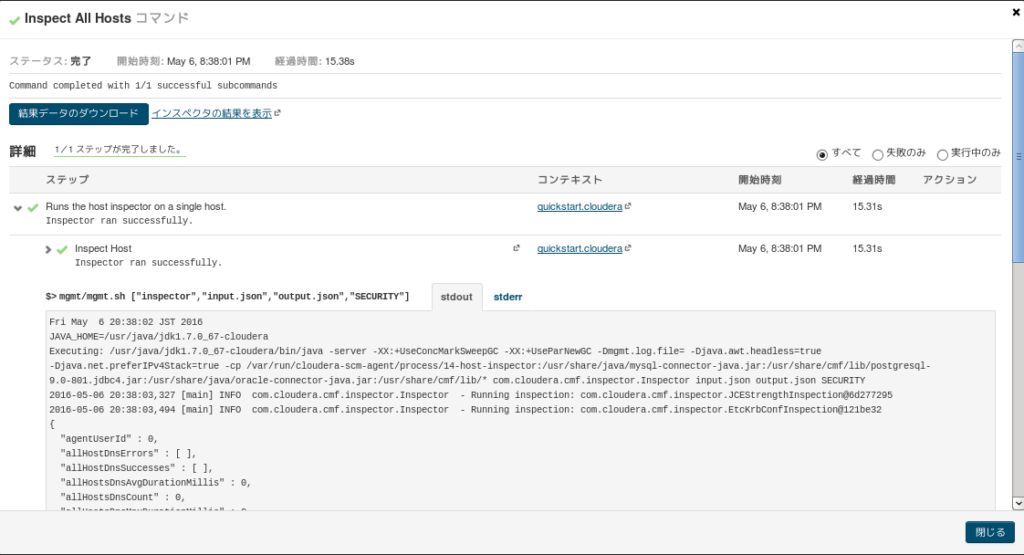Click the 結果データのダウンロード button
The width and height of the screenshot is (1024, 555).
(x=78, y=114)
